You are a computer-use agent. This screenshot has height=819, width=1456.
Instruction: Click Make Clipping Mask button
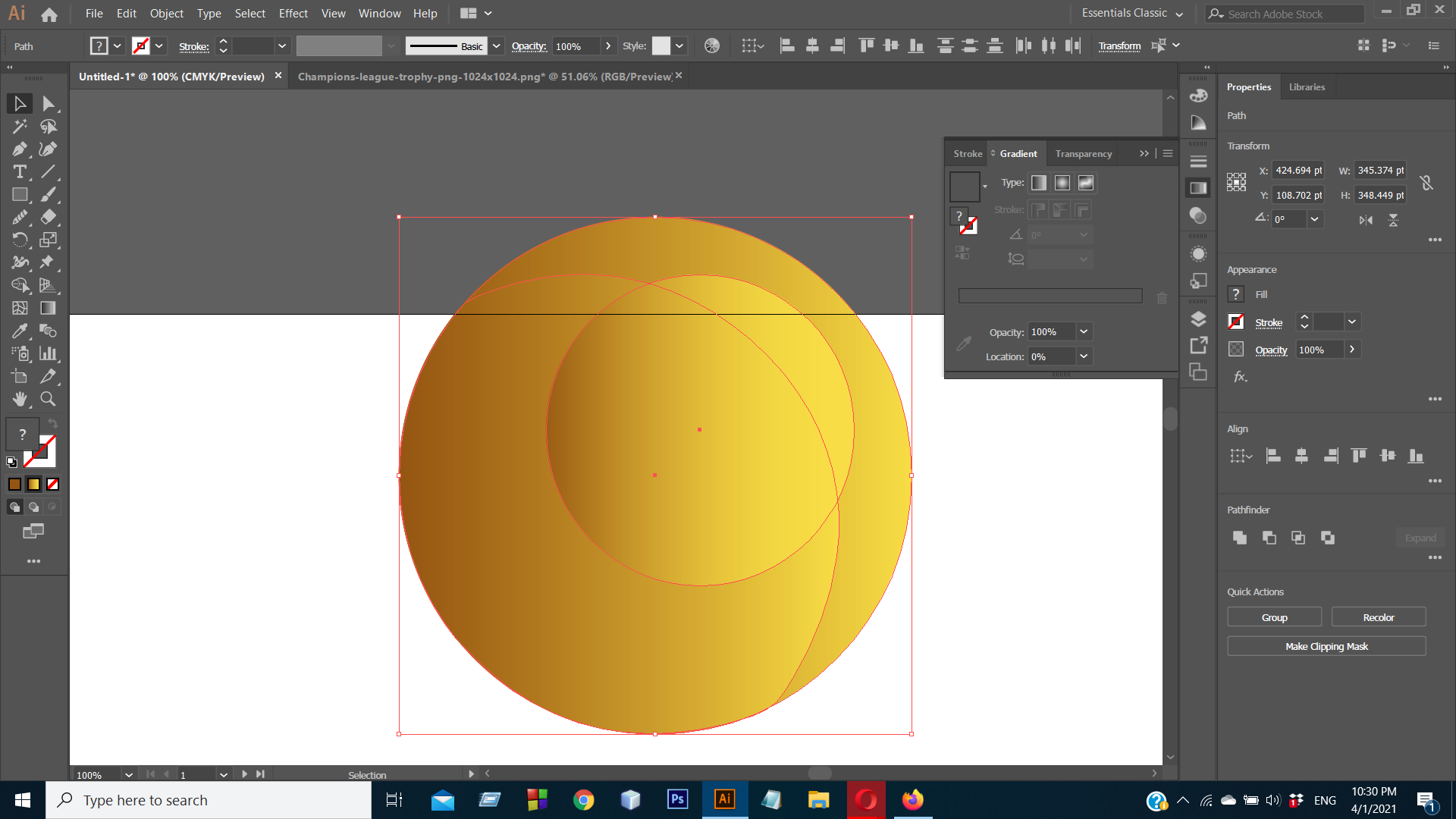point(1326,646)
